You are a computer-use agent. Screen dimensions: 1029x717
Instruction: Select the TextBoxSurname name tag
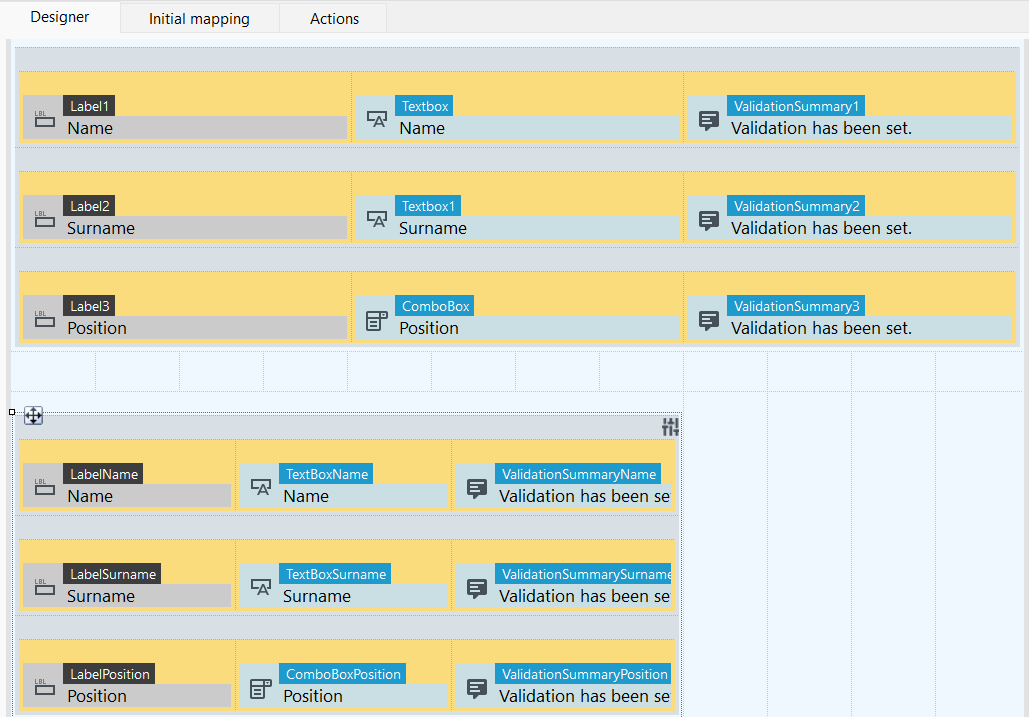click(335, 574)
